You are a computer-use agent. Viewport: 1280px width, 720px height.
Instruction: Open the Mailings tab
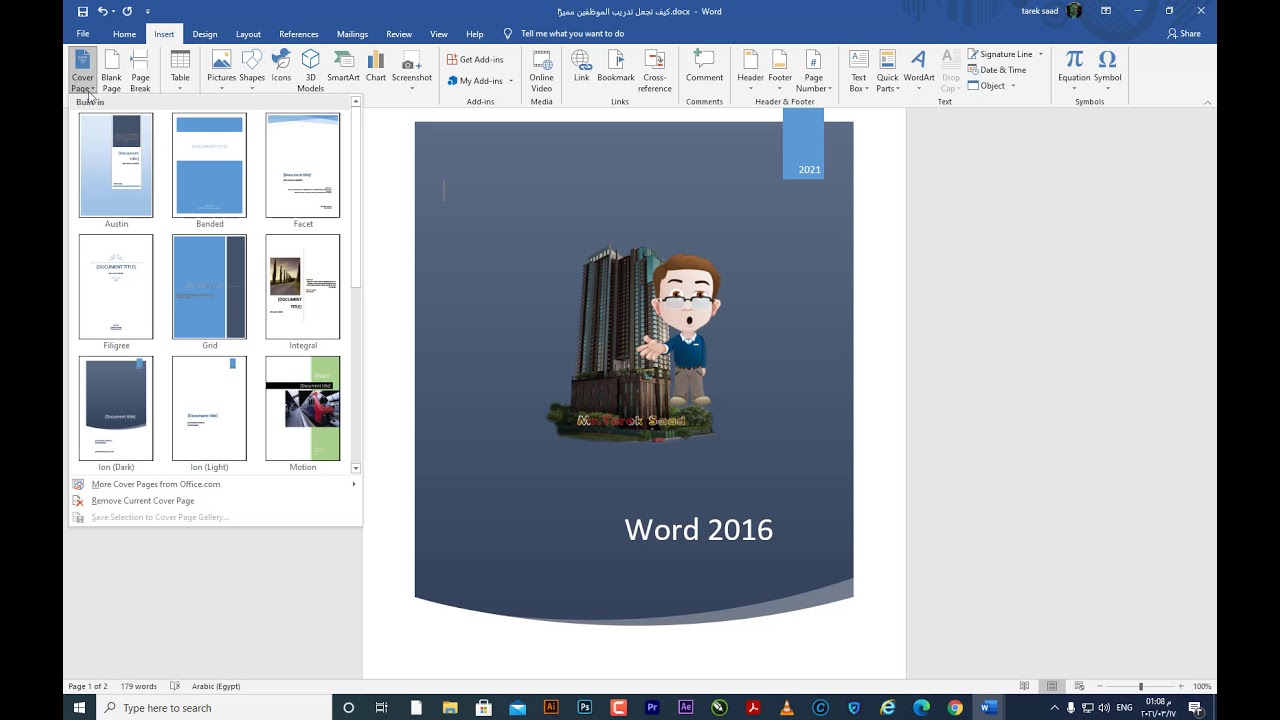click(352, 34)
